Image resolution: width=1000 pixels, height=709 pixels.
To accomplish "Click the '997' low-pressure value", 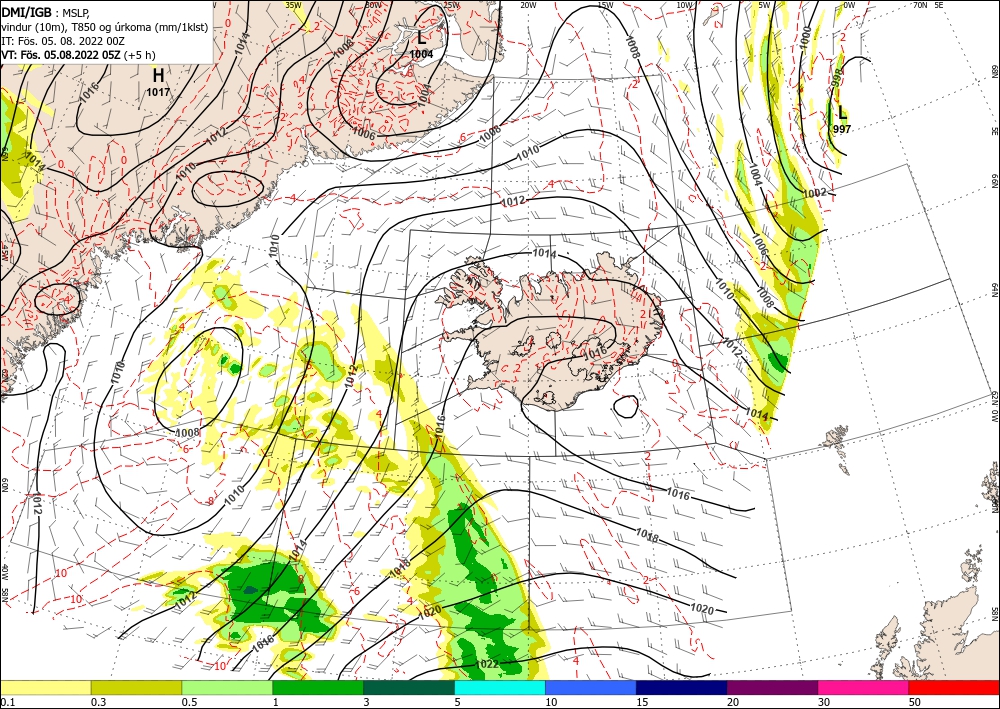I will point(842,129).
